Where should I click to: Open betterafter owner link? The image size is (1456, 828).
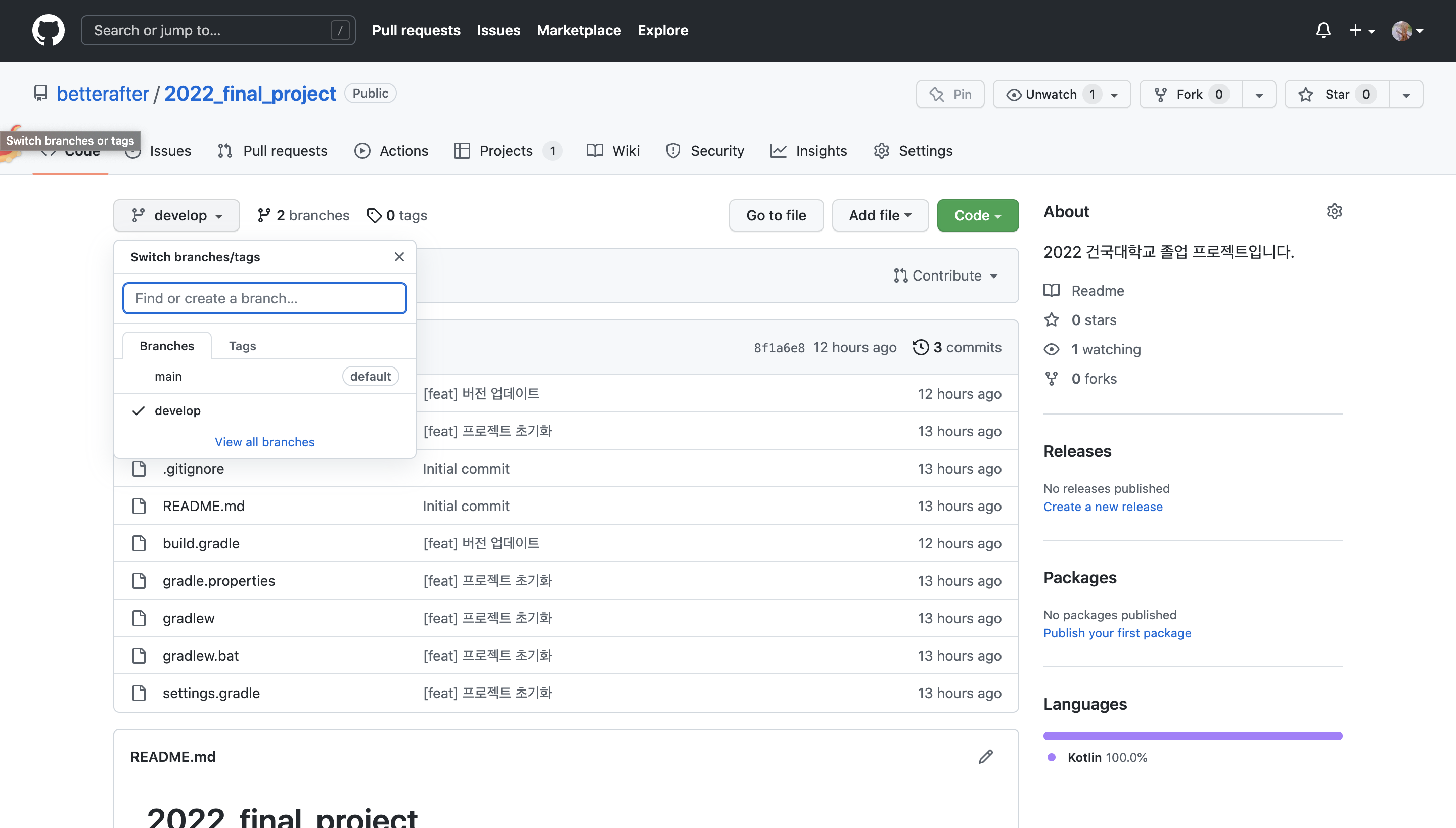pos(102,93)
